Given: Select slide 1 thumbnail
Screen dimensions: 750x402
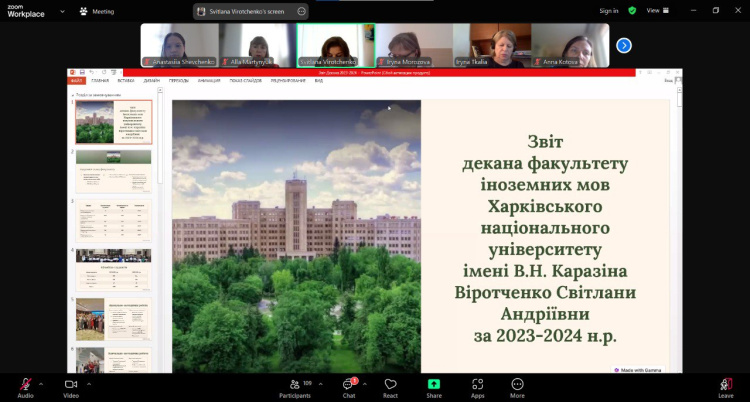Looking at the screenshot, I should (114, 122).
